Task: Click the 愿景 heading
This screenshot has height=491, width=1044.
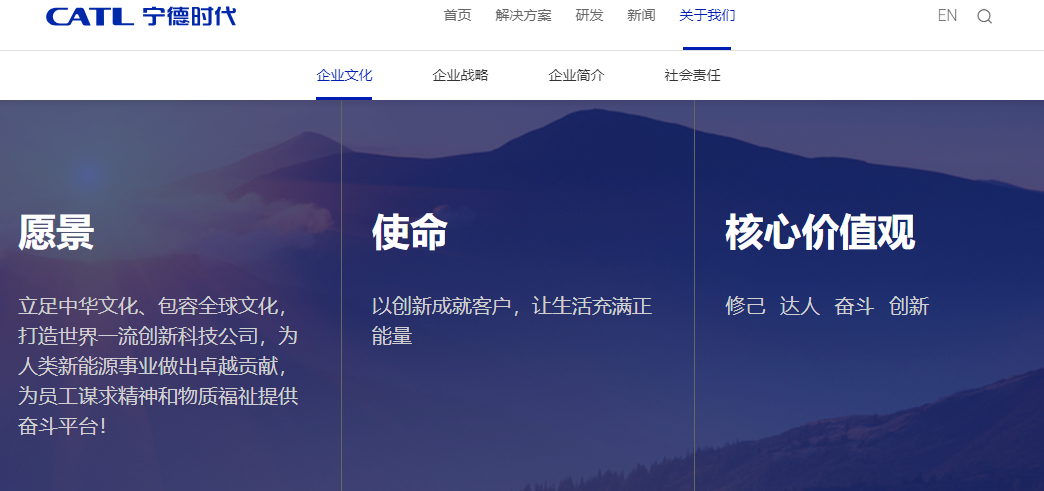Action: pyautogui.click(x=56, y=233)
